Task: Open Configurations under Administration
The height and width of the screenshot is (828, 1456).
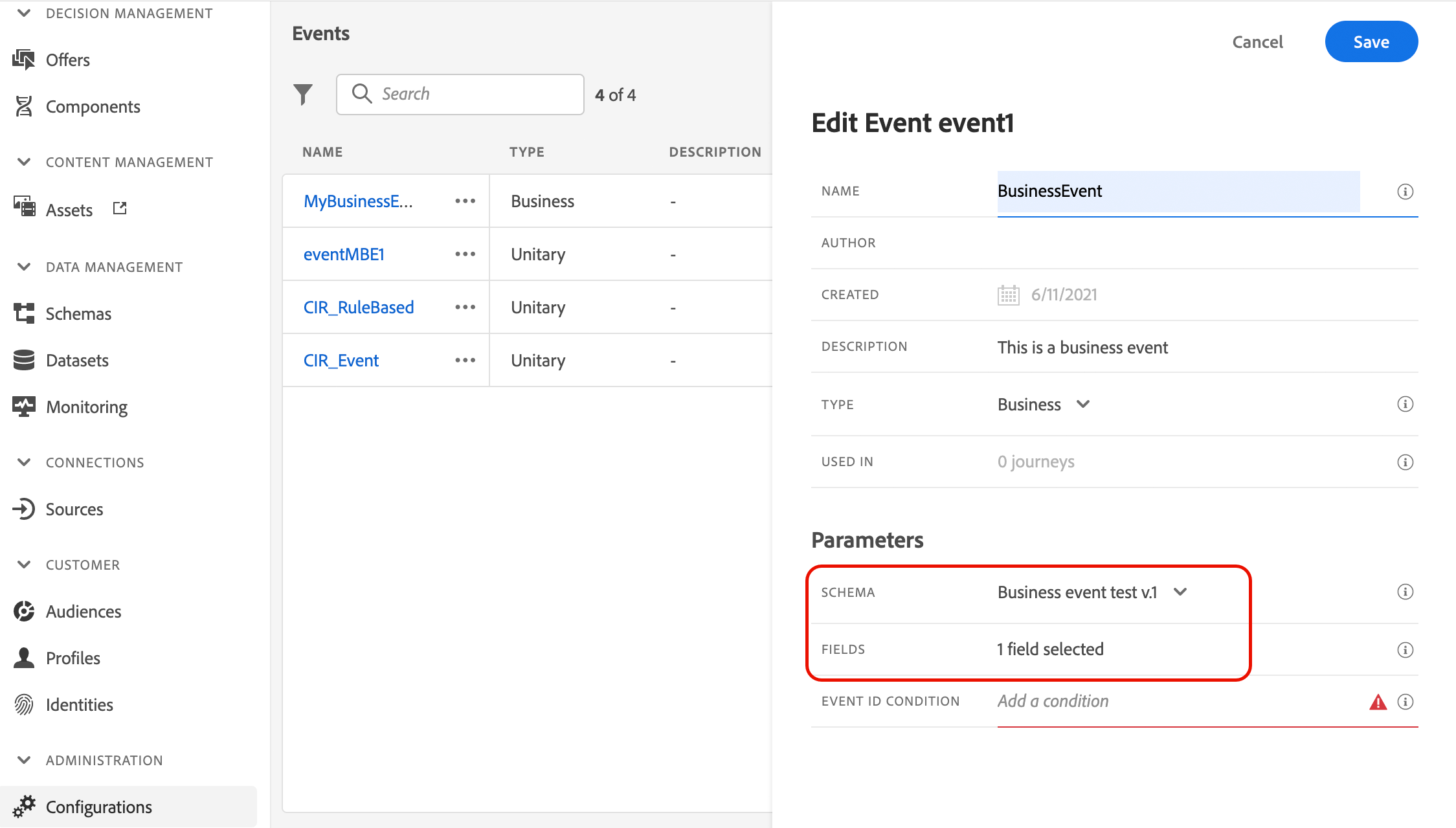Action: (x=99, y=807)
